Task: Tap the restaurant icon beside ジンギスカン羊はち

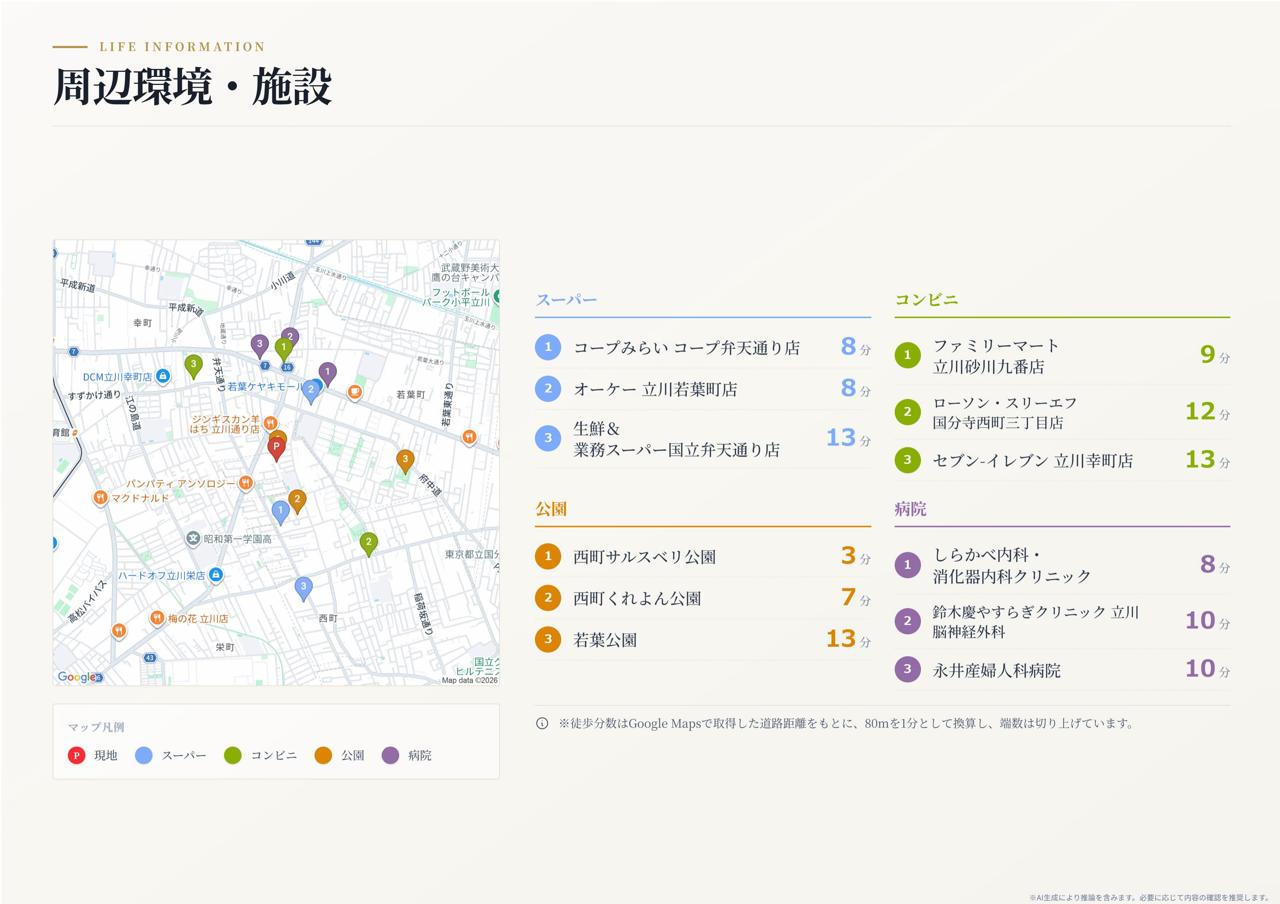Action: [x=270, y=424]
